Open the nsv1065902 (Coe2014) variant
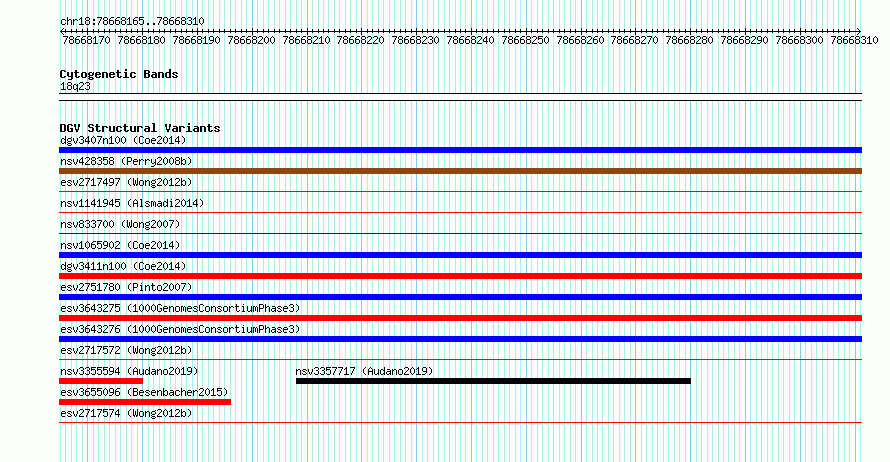The width and height of the screenshot is (890, 462). click(x=120, y=246)
